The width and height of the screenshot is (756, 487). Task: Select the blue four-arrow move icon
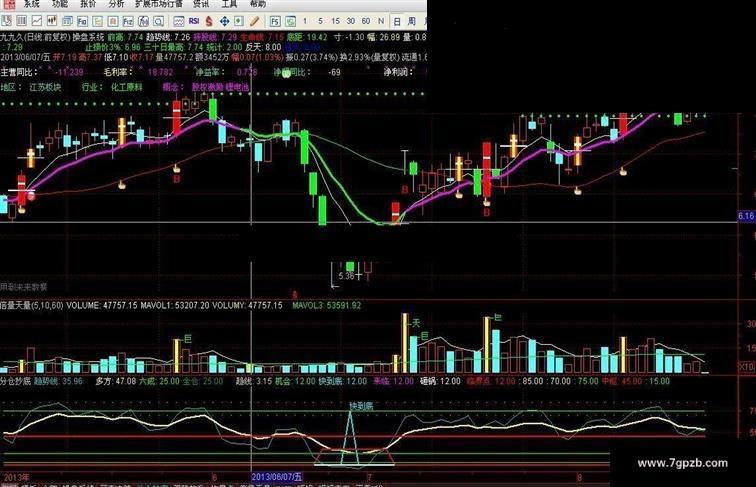point(224,21)
